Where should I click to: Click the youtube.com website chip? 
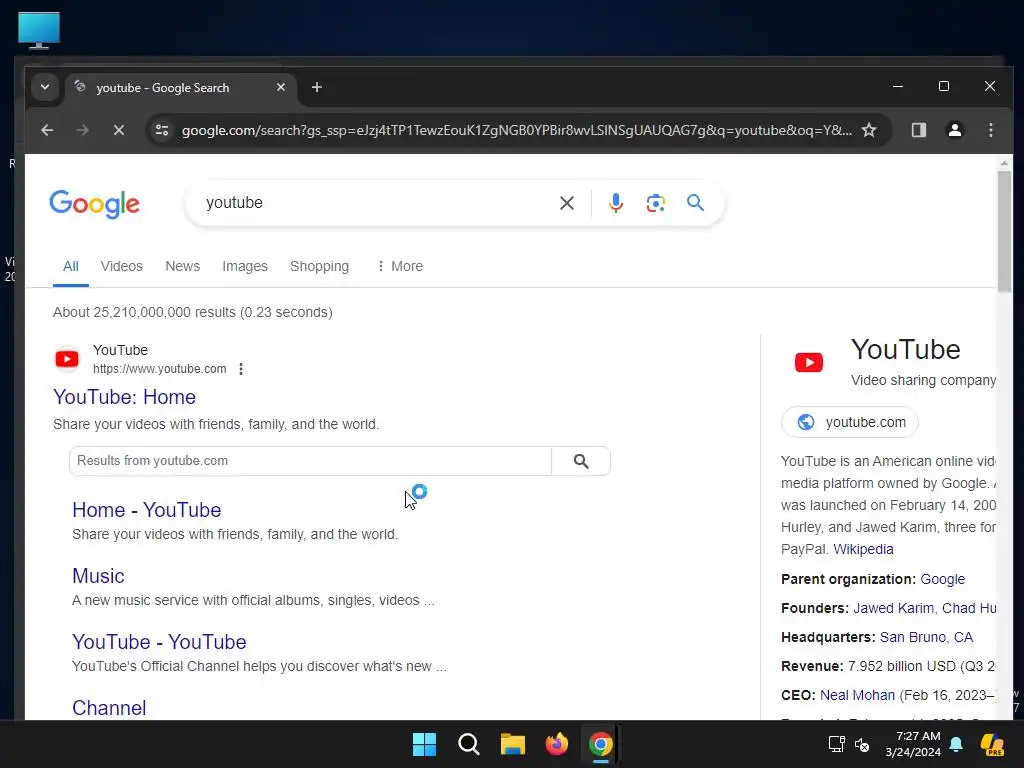click(850, 423)
